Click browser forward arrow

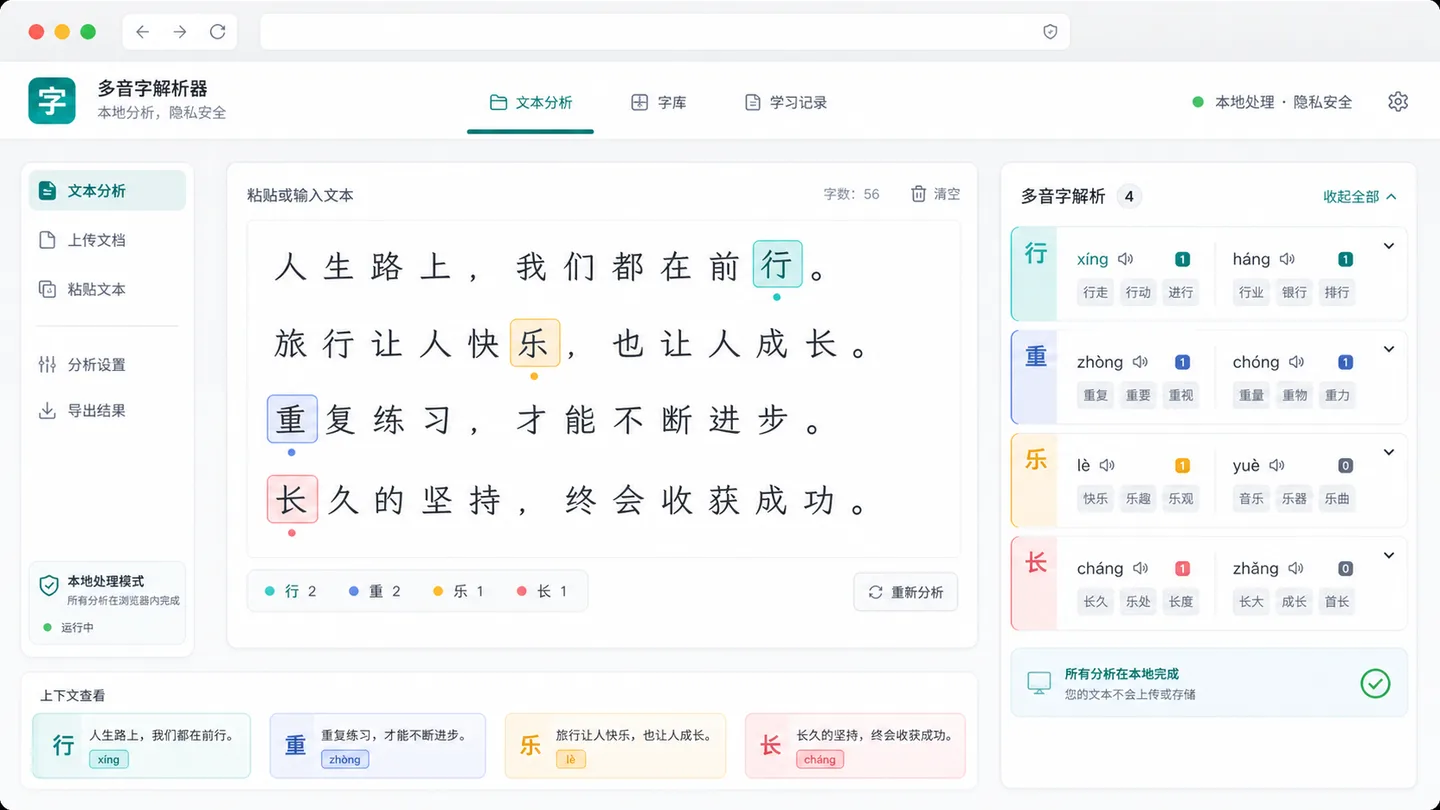pos(180,32)
